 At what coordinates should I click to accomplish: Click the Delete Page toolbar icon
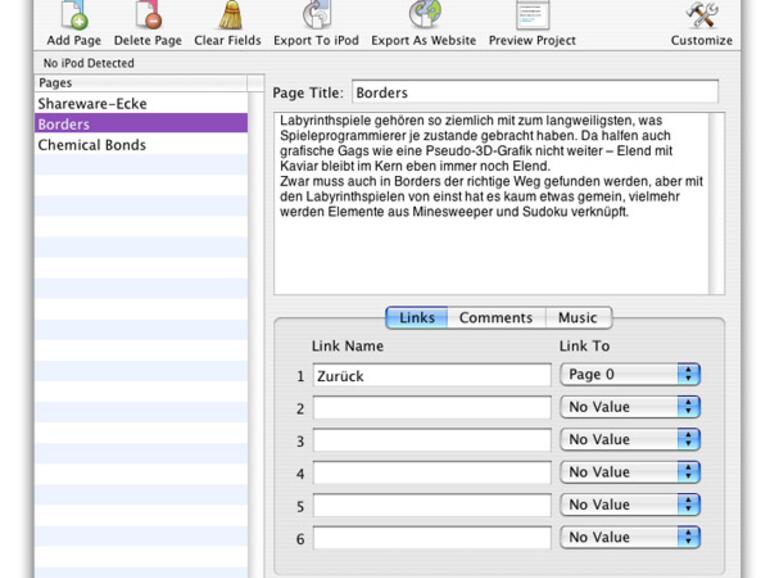pos(146,17)
